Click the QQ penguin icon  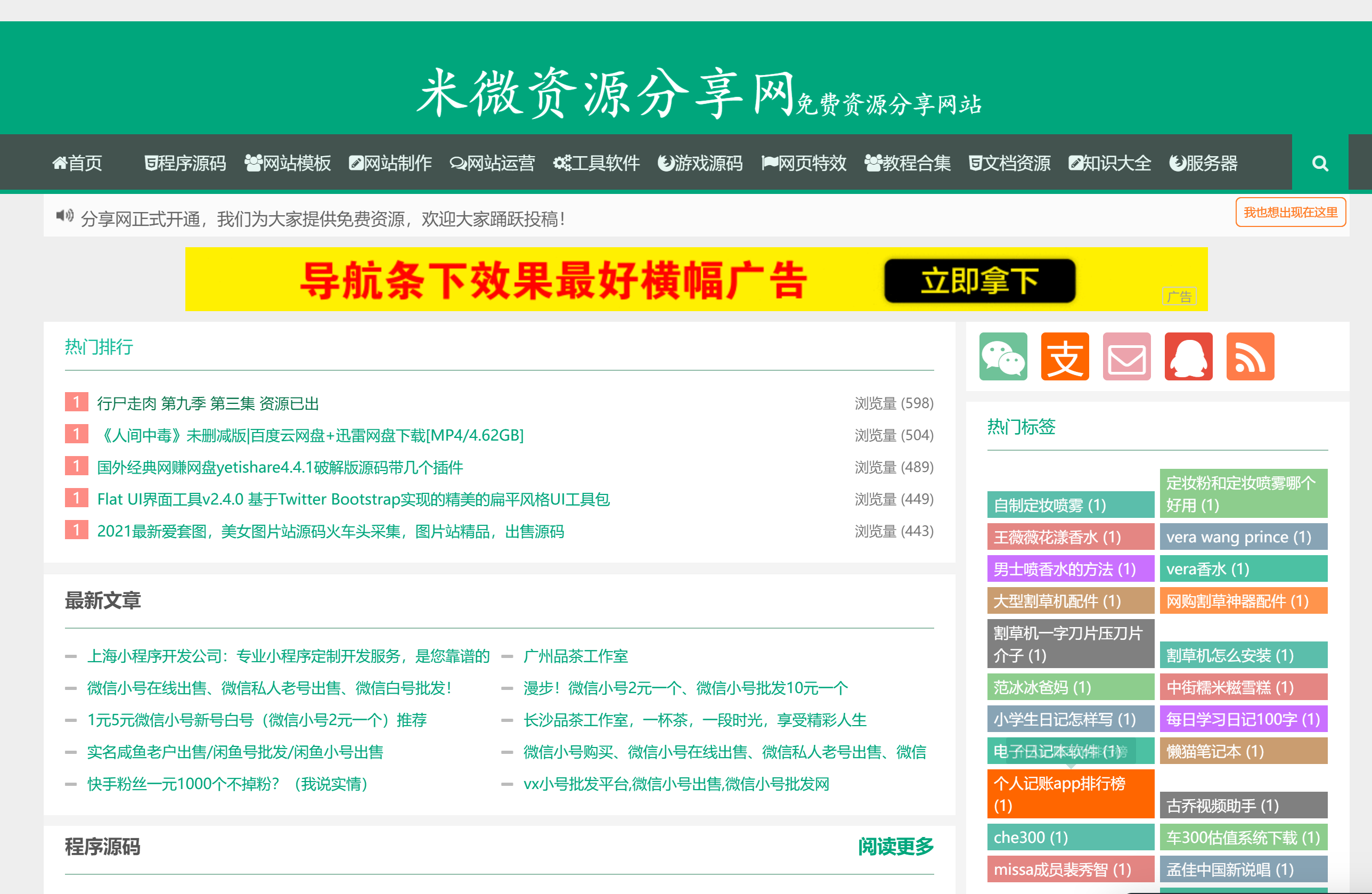click(x=1188, y=356)
